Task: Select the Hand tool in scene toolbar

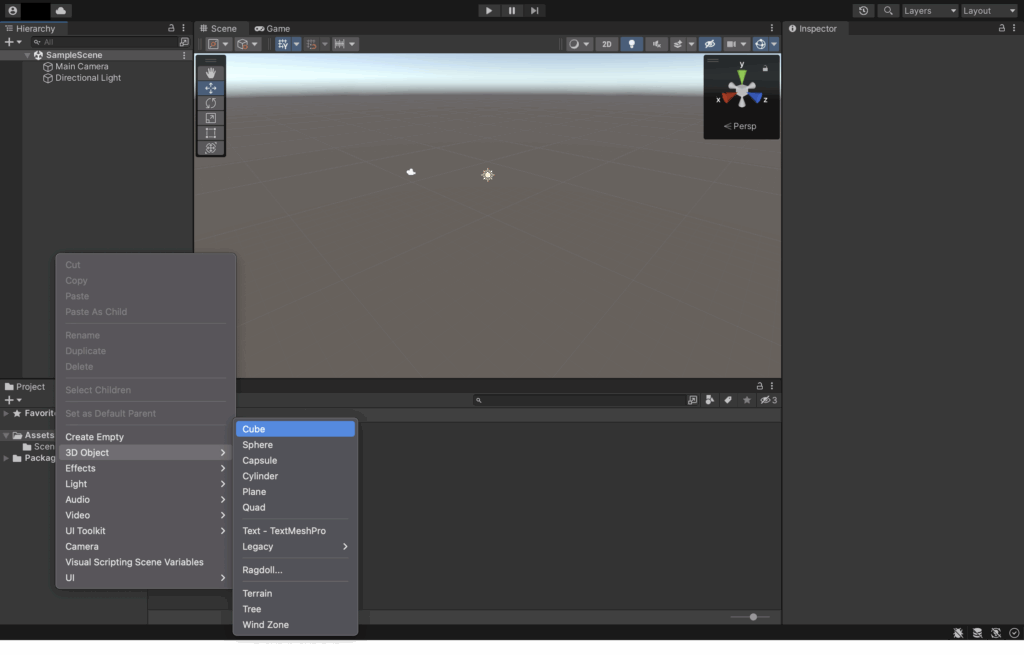Action: pyautogui.click(x=210, y=73)
